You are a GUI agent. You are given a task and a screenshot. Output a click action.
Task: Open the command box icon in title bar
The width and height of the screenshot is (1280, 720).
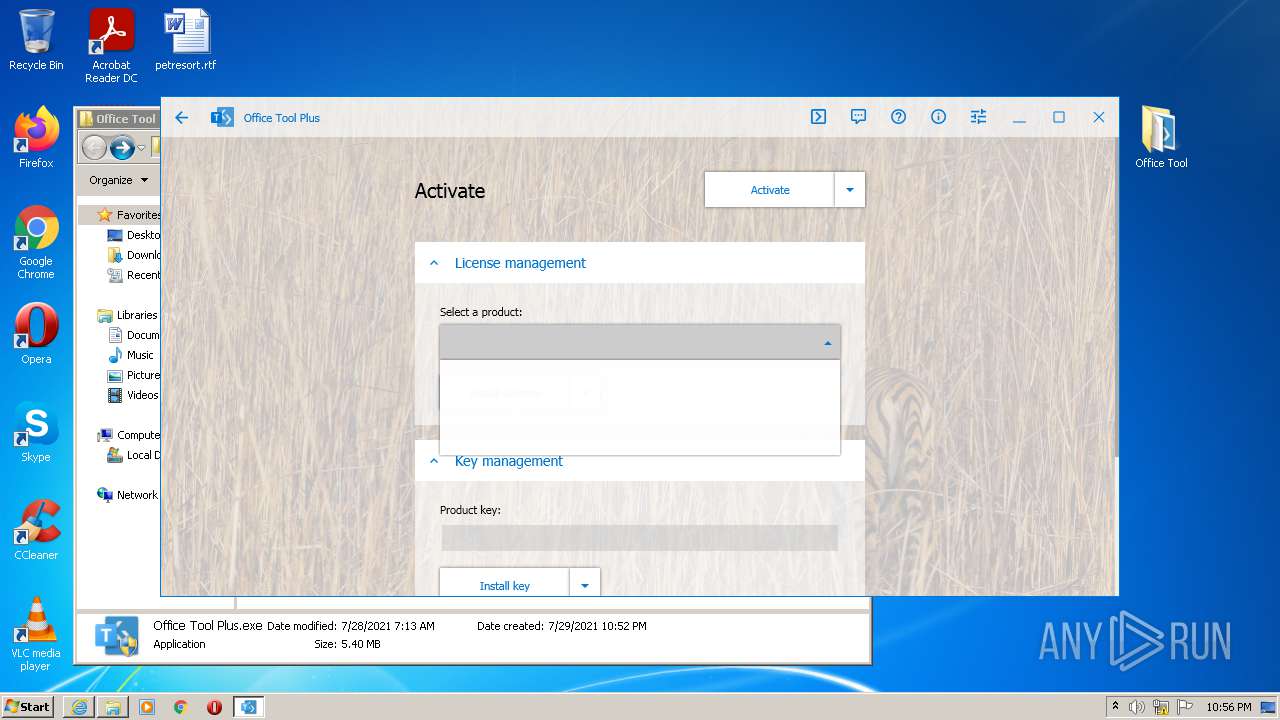[818, 117]
